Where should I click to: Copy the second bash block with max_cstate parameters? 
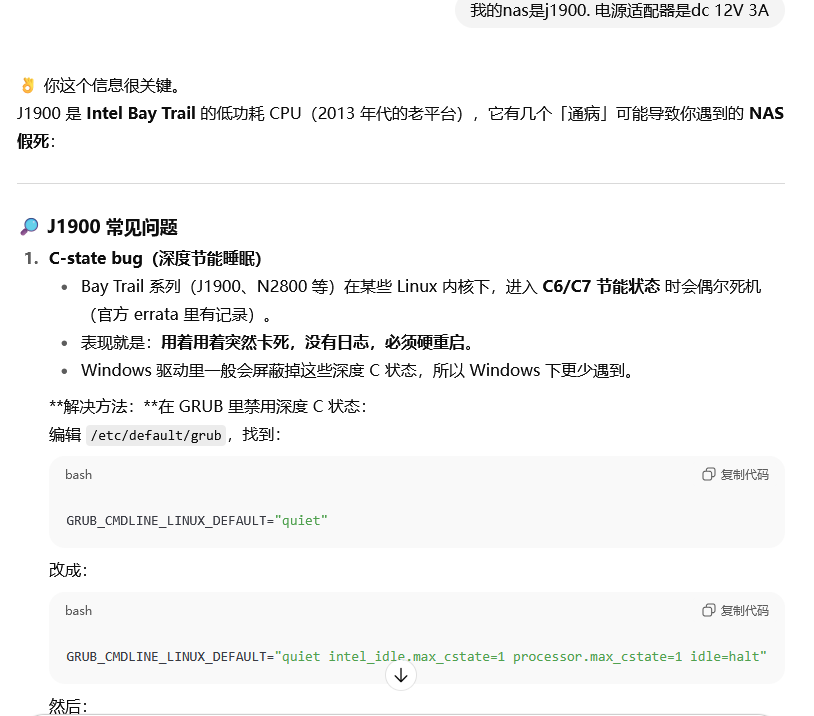[x=735, y=611]
